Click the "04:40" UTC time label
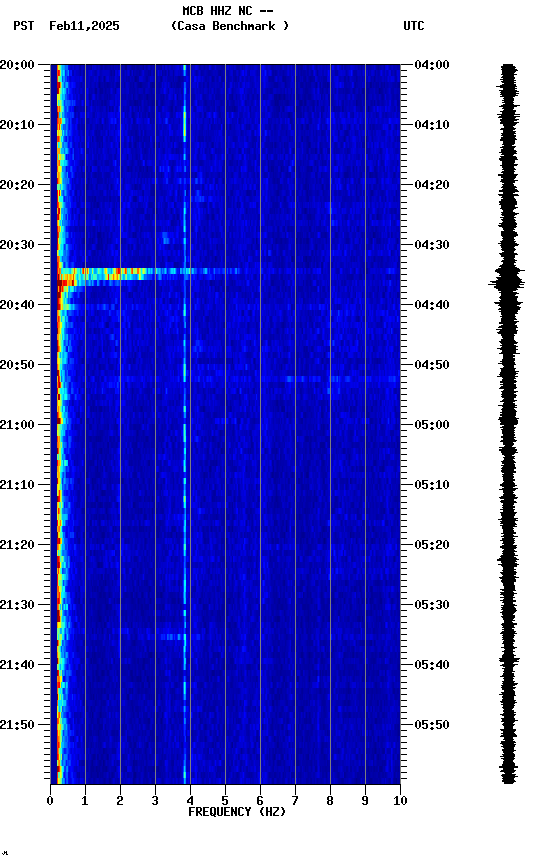The image size is (552, 864). (x=432, y=305)
